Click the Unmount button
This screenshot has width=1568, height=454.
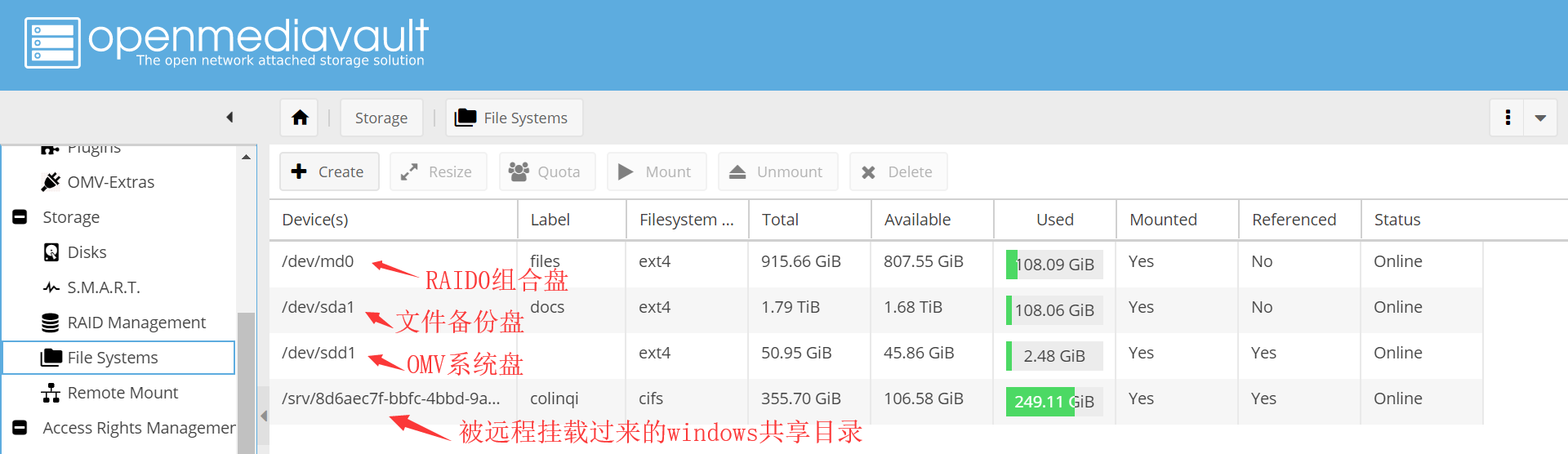click(777, 171)
